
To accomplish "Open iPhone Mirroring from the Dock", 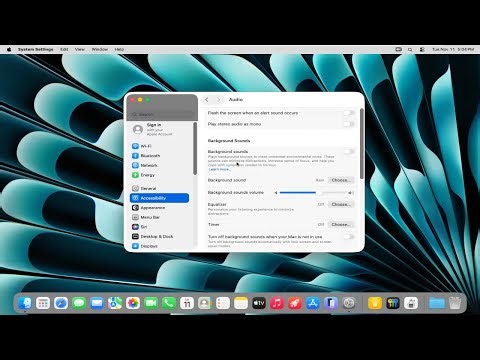I will [331, 303].
